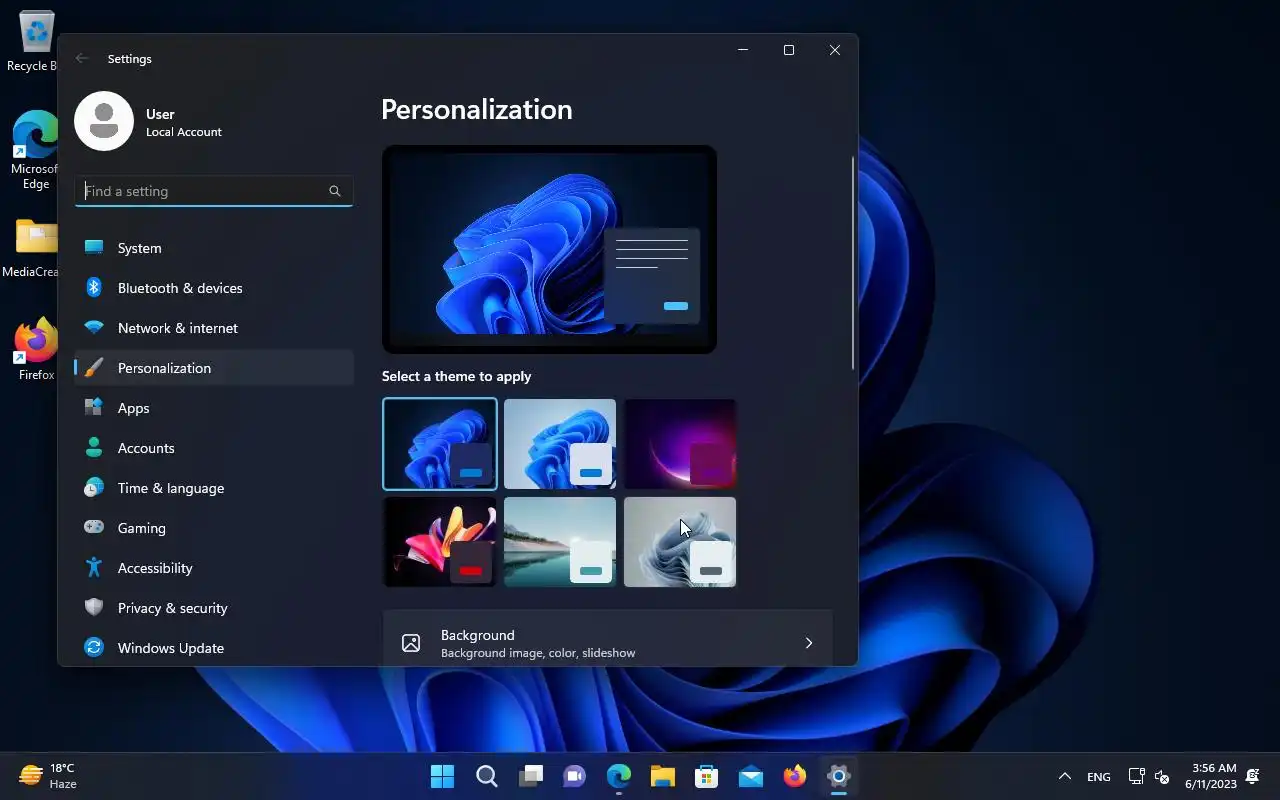Open the Chat app from taskbar
This screenshot has width=1280, height=800.
coord(575,776)
